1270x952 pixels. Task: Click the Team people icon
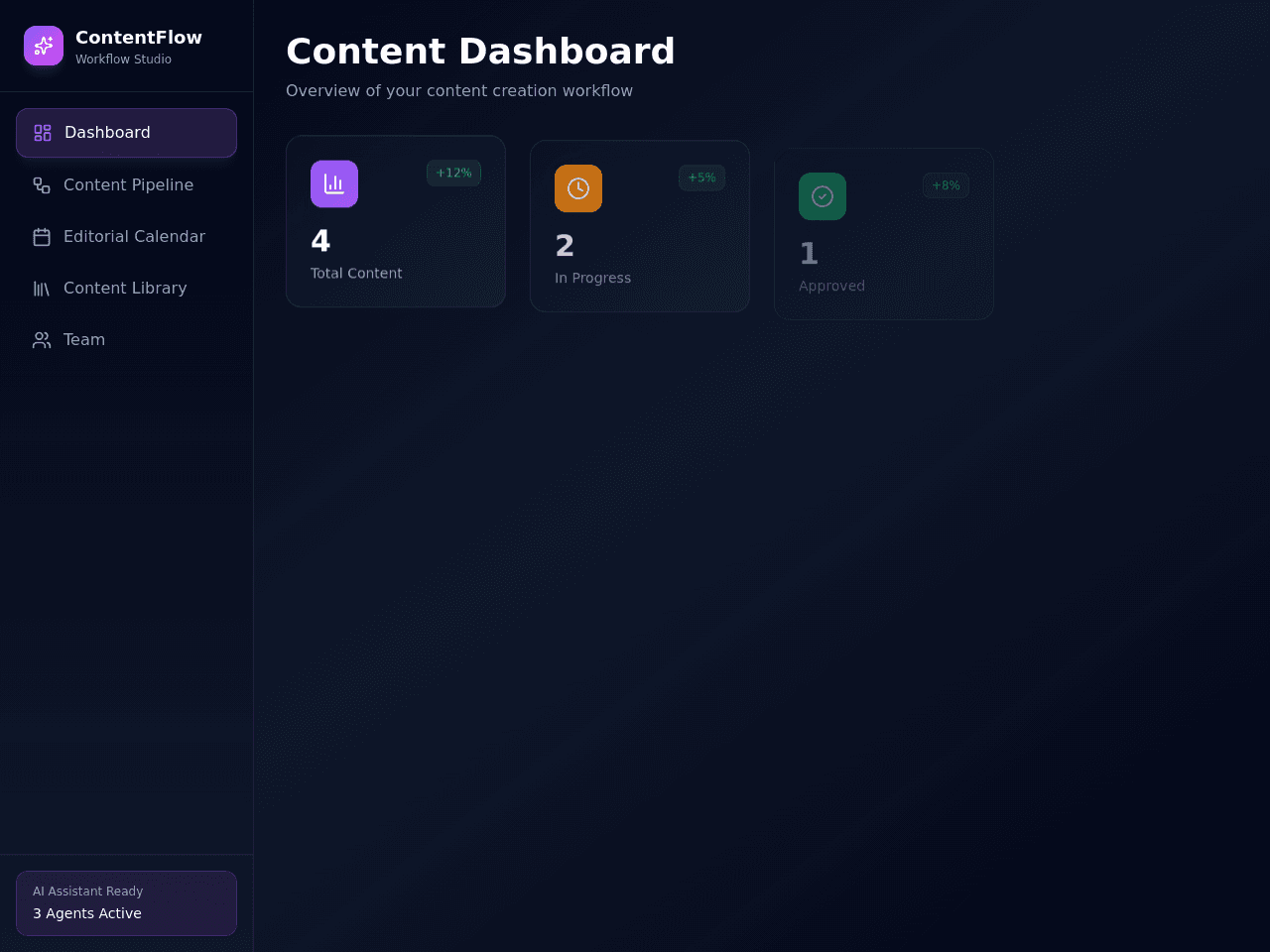42,340
